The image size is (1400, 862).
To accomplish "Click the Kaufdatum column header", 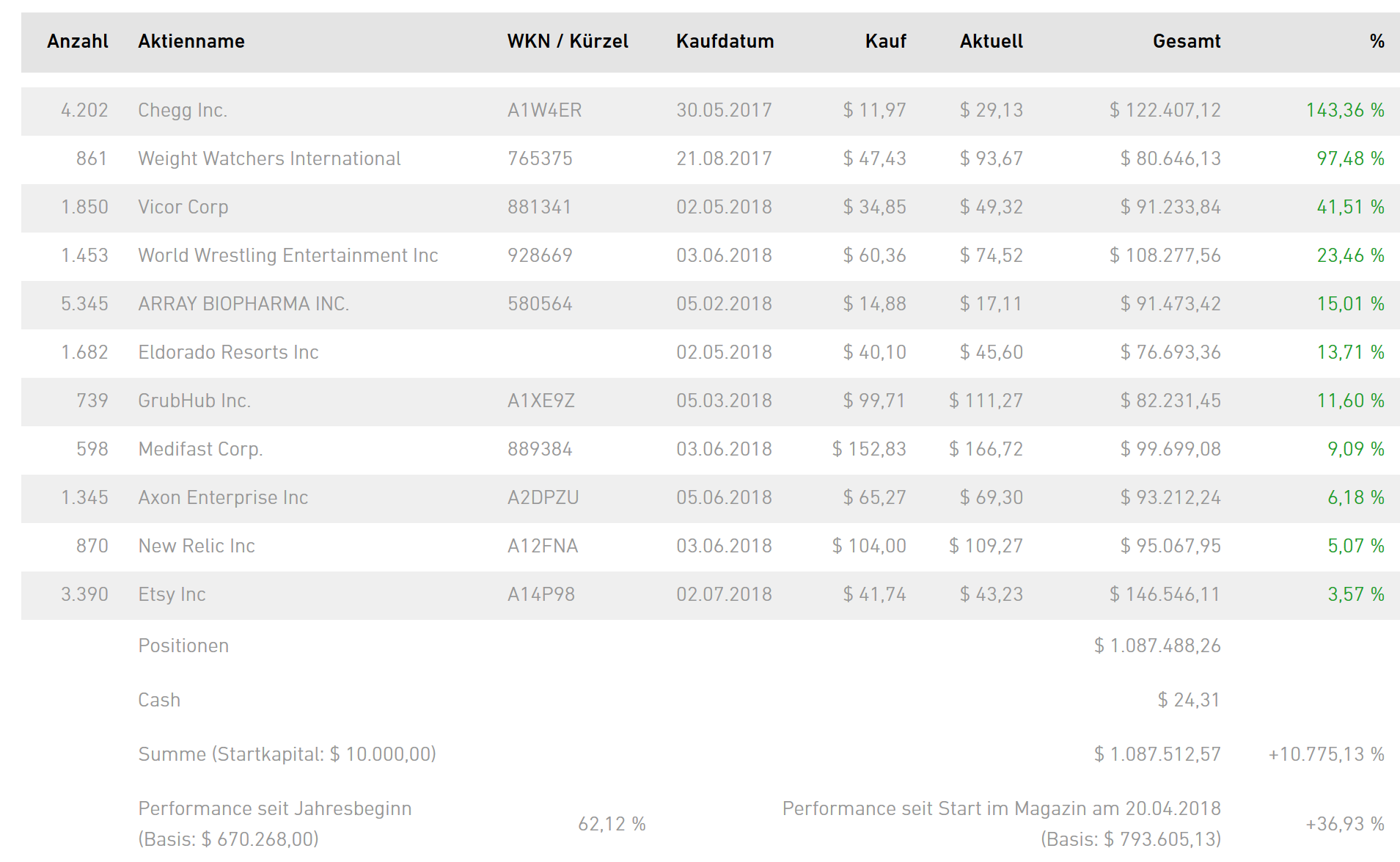I will coord(725,41).
